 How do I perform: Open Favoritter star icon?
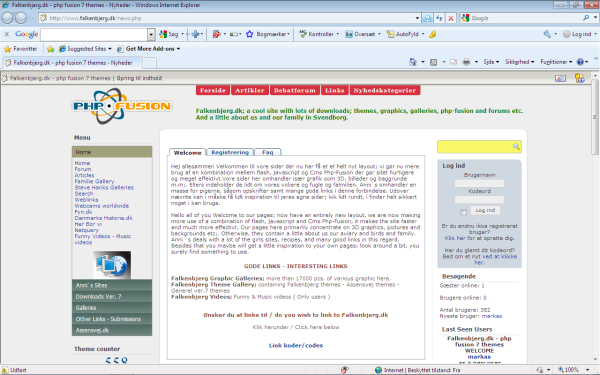click(8, 49)
